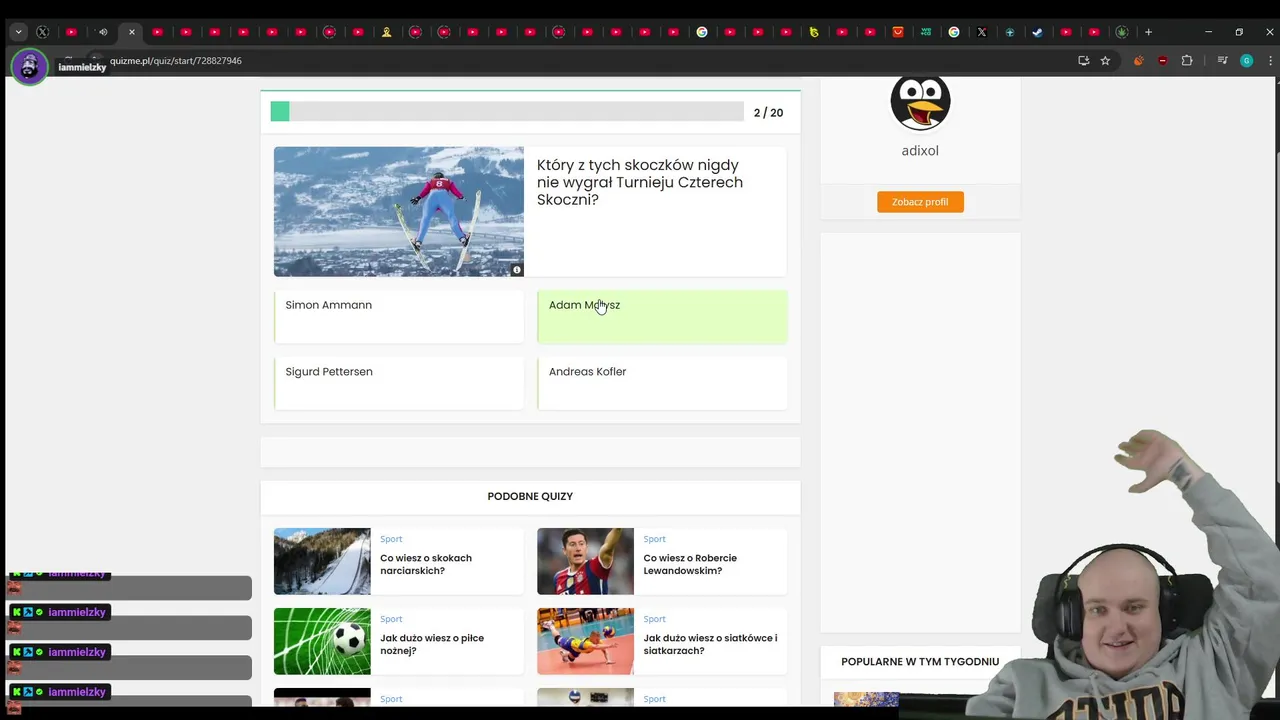
Task: Select answer Adam Małysz
Action: pyautogui.click(x=662, y=317)
